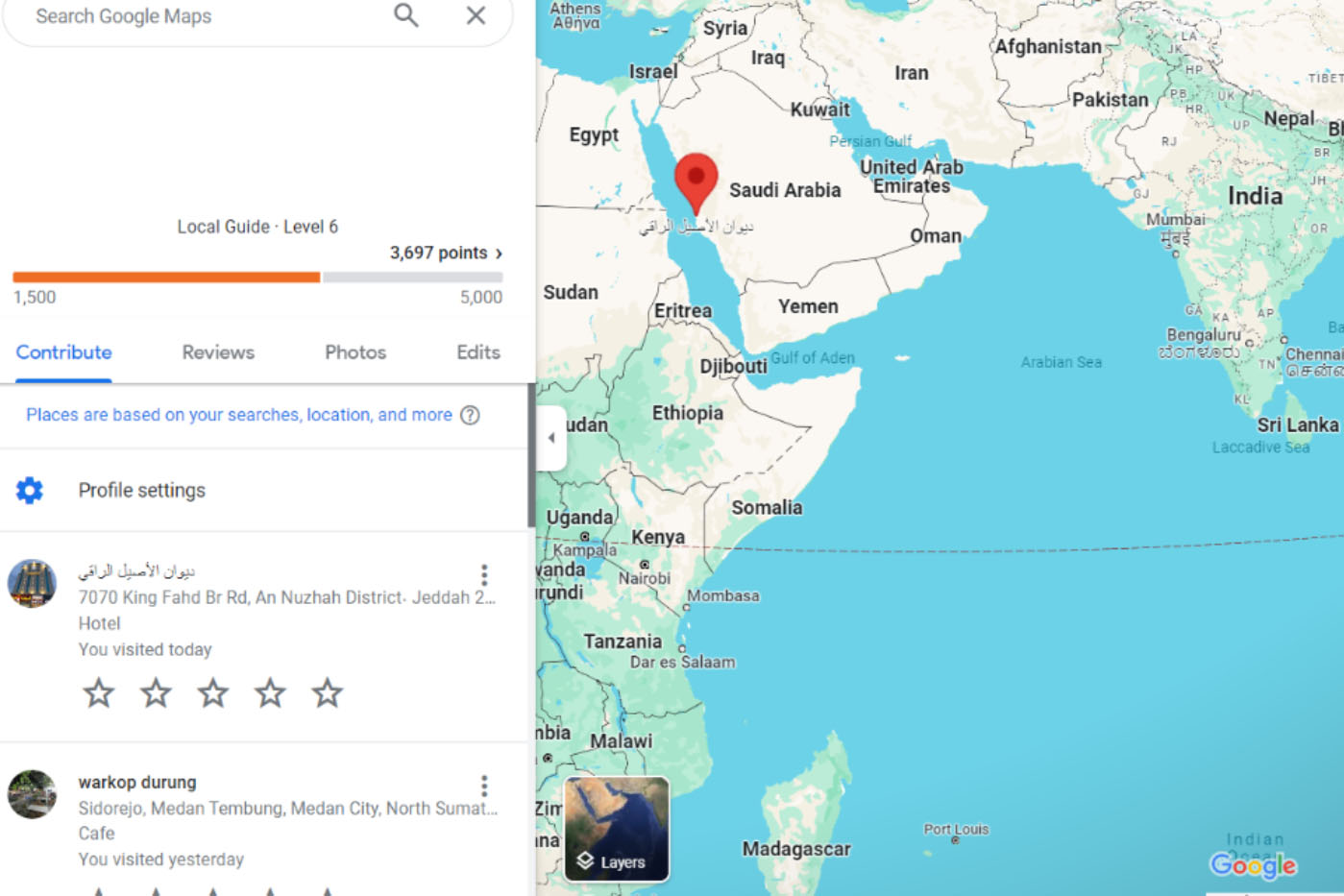Switch to the Reviews tab
This screenshot has width=1344, height=896.
point(218,352)
